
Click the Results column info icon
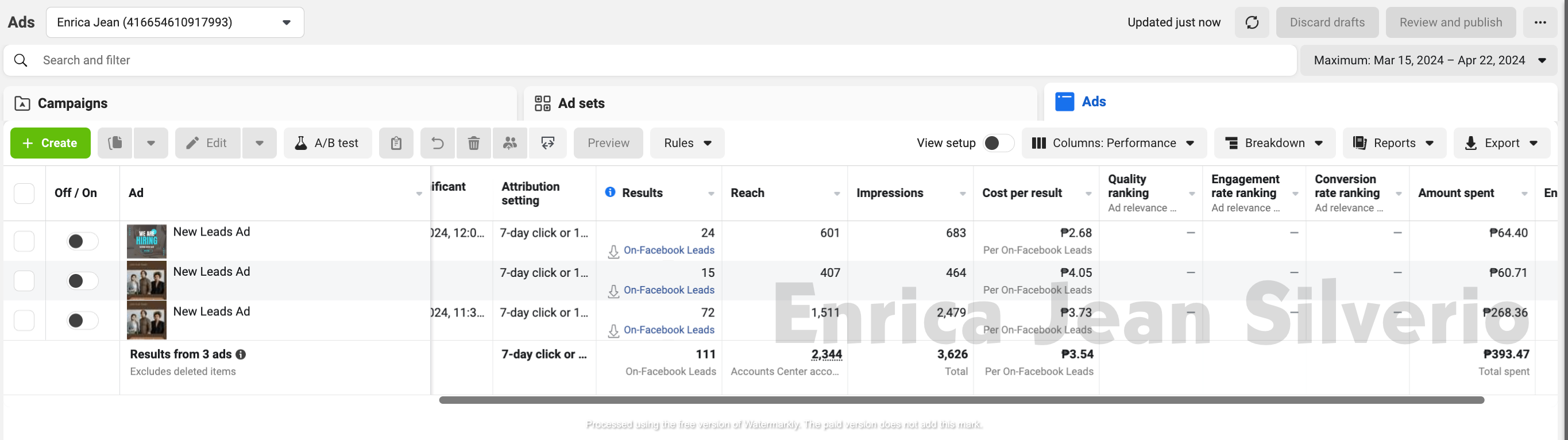[610, 192]
